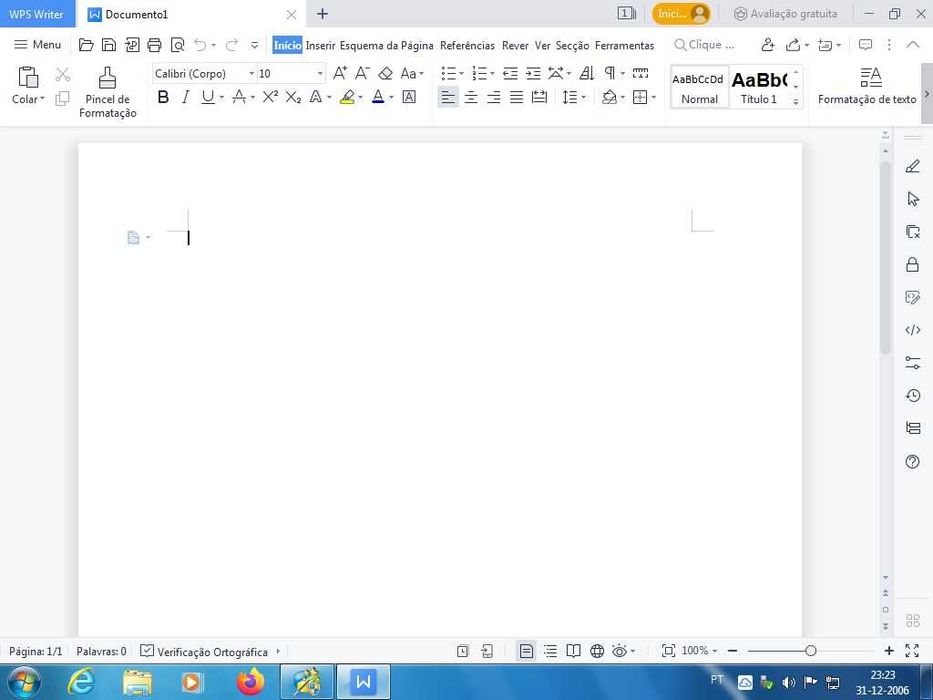Increase the paragraph indent
The height and width of the screenshot is (700, 933).
(533, 73)
